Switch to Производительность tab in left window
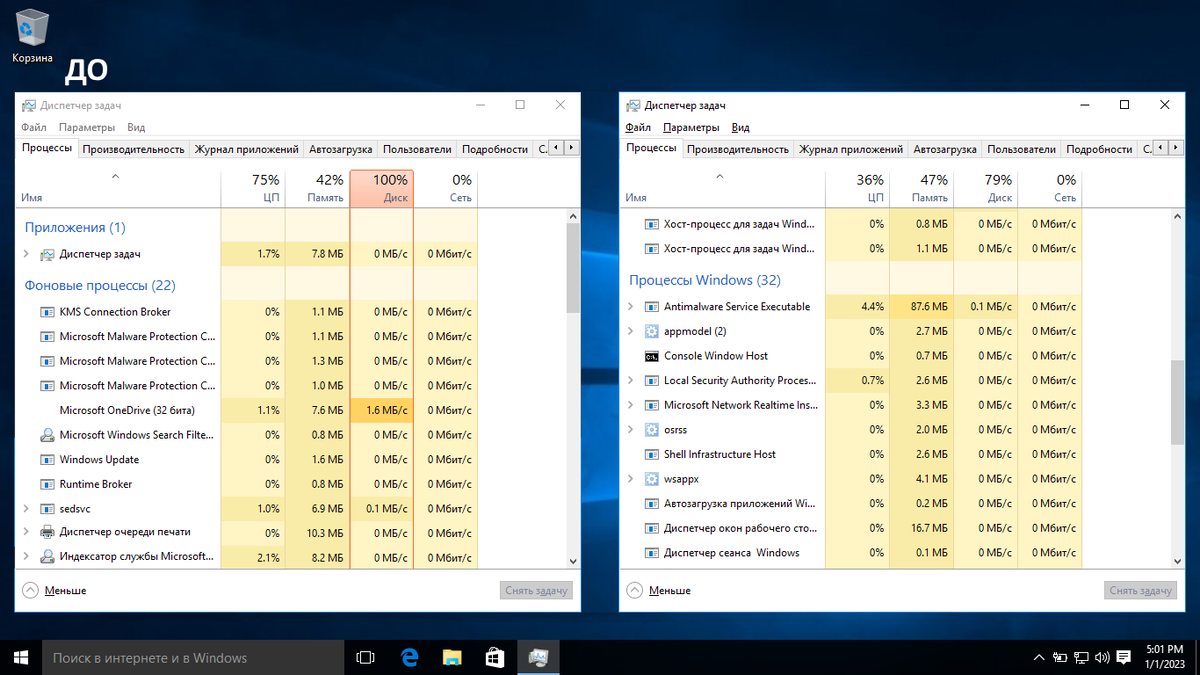The image size is (1200, 675). (x=134, y=149)
